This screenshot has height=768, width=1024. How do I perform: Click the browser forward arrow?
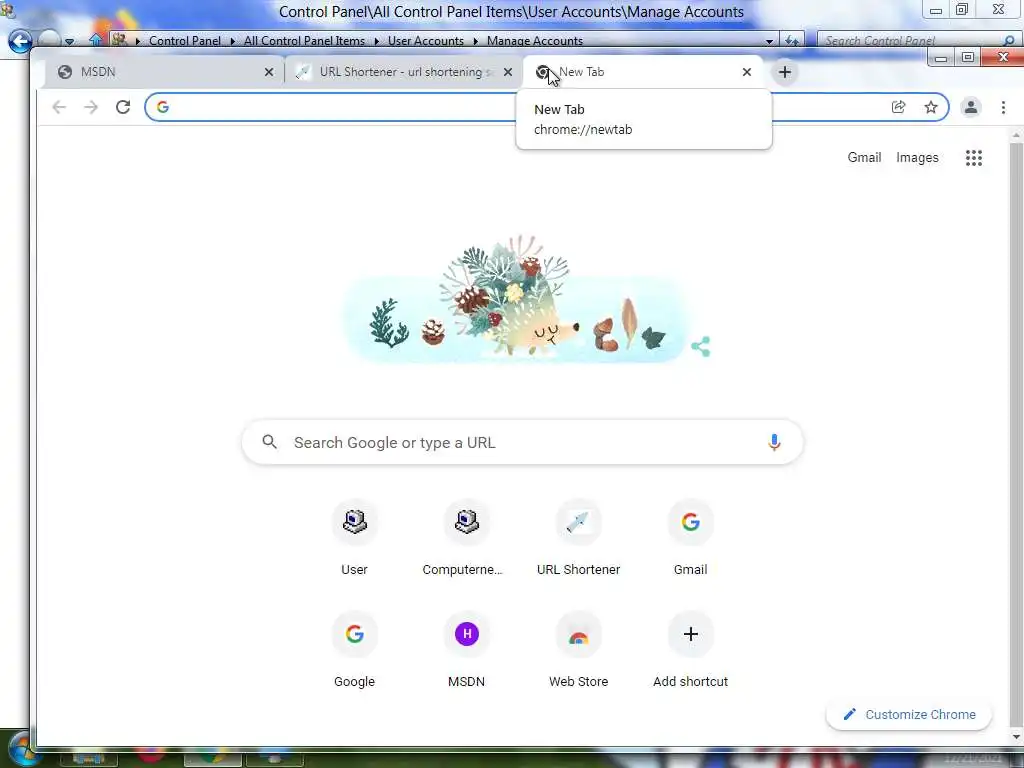point(91,107)
